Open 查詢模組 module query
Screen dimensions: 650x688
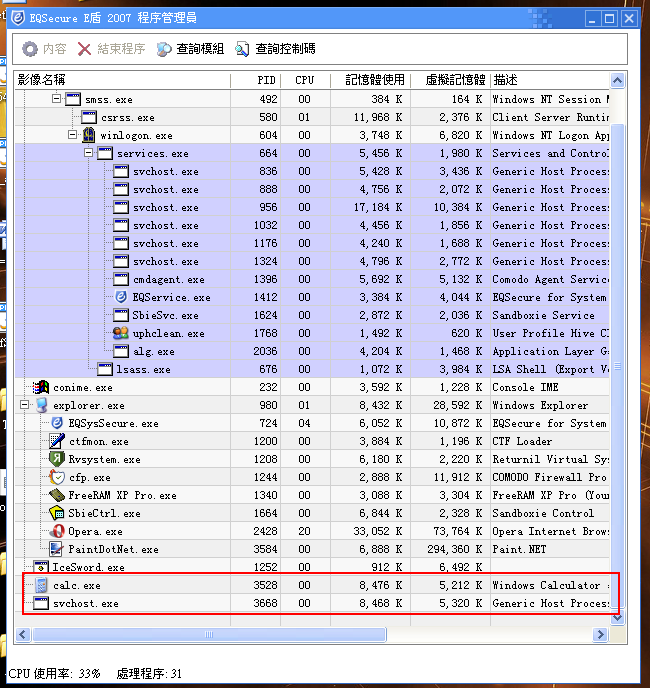coord(190,49)
